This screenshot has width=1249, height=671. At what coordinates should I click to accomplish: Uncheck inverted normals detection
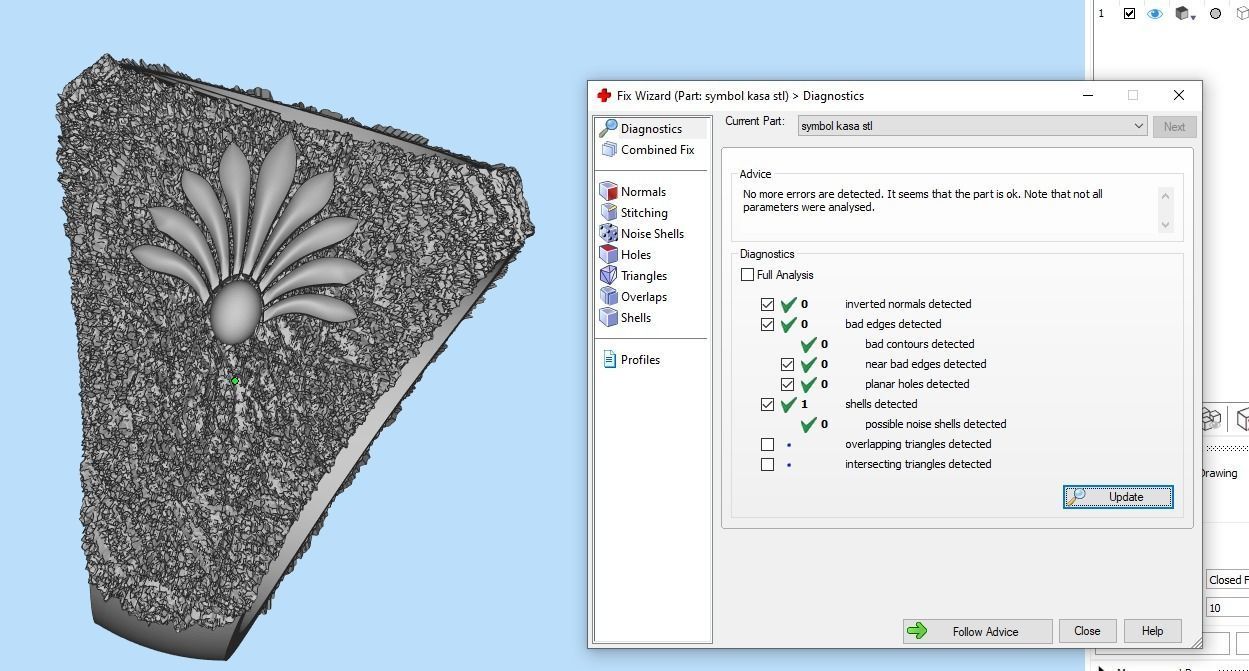(767, 304)
